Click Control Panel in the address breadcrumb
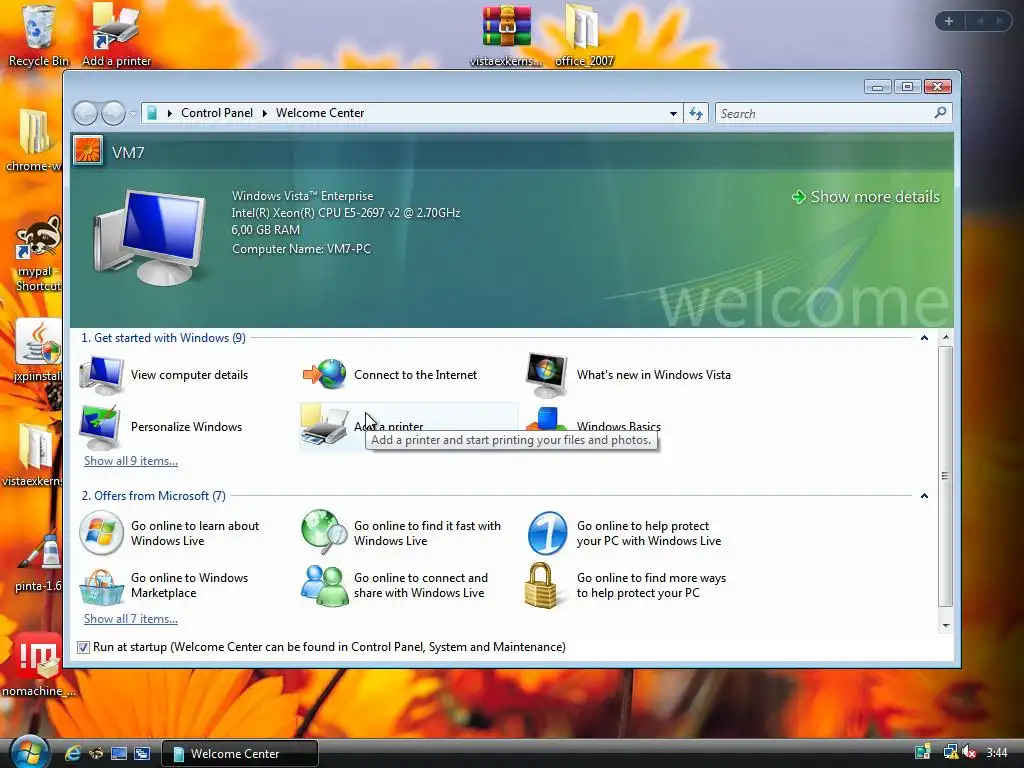Screen dimensions: 1024x768 [x=217, y=113]
